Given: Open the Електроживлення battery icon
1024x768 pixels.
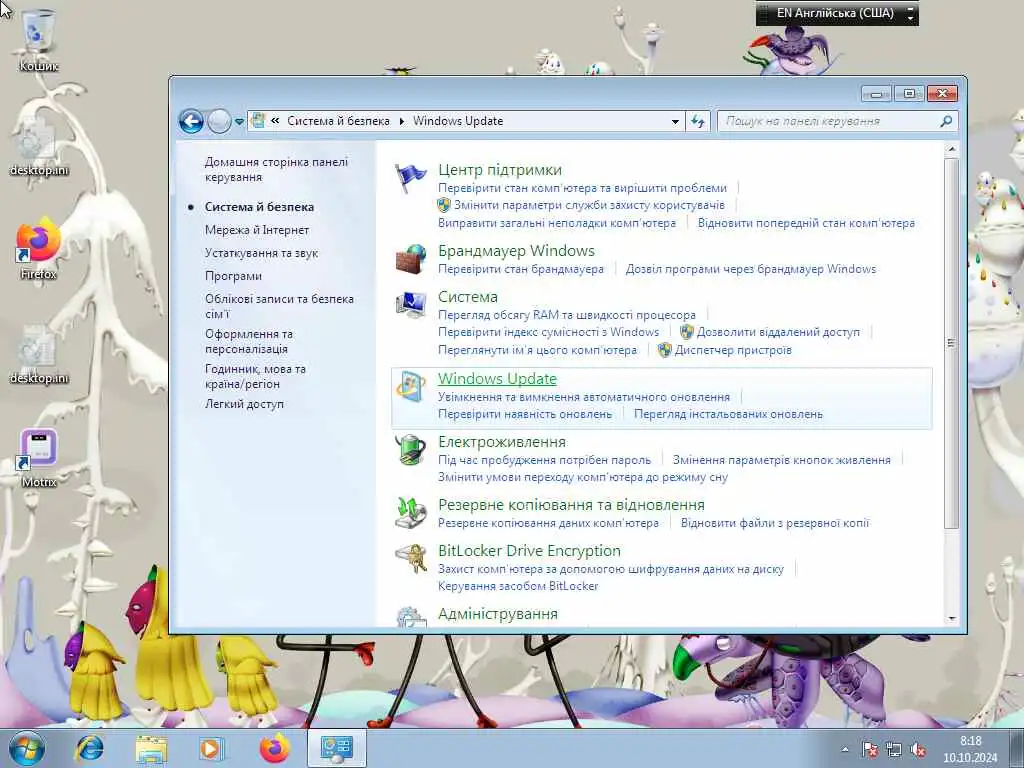Looking at the screenshot, I should (x=411, y=450).
